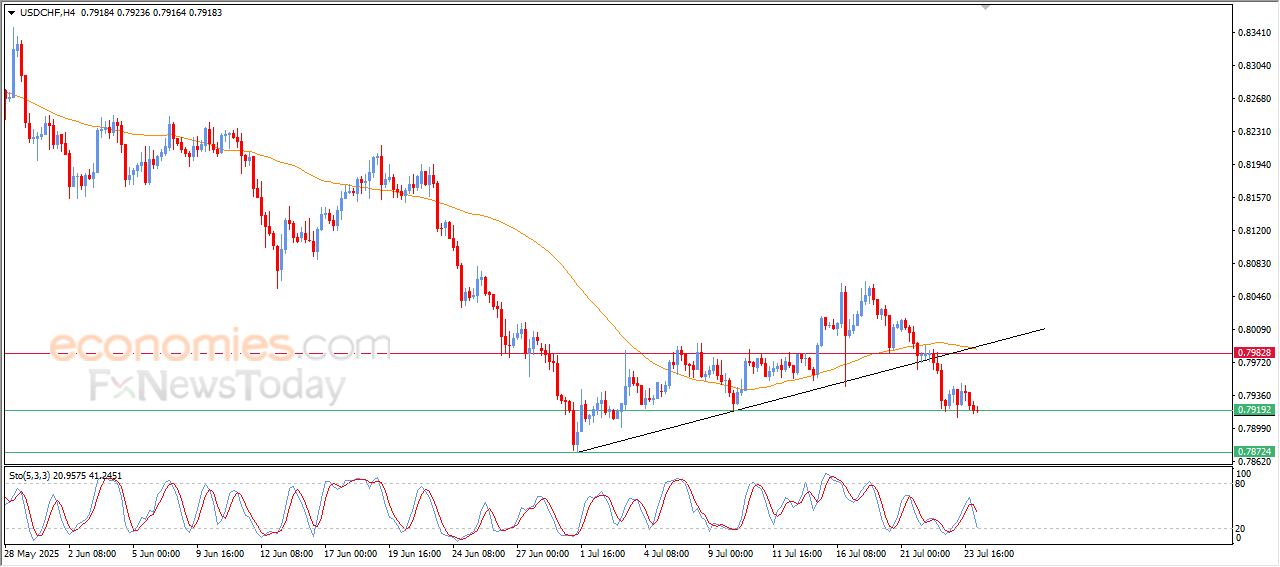Viewport: 1280px width, 567px height.
Task: Click the 1 Jul 16:00 time label
Action: [601, 553]
